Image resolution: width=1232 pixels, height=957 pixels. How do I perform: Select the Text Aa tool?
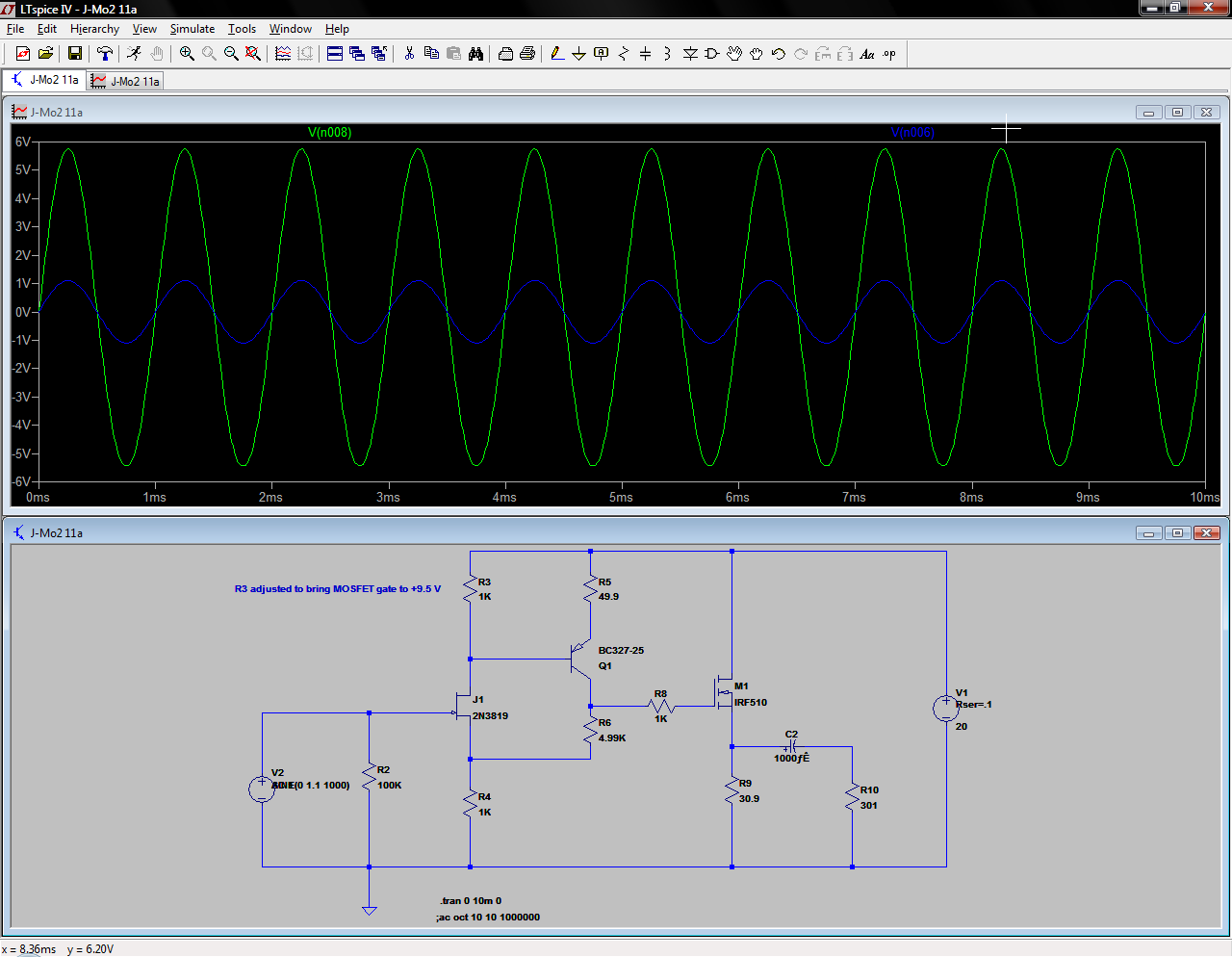867,54
